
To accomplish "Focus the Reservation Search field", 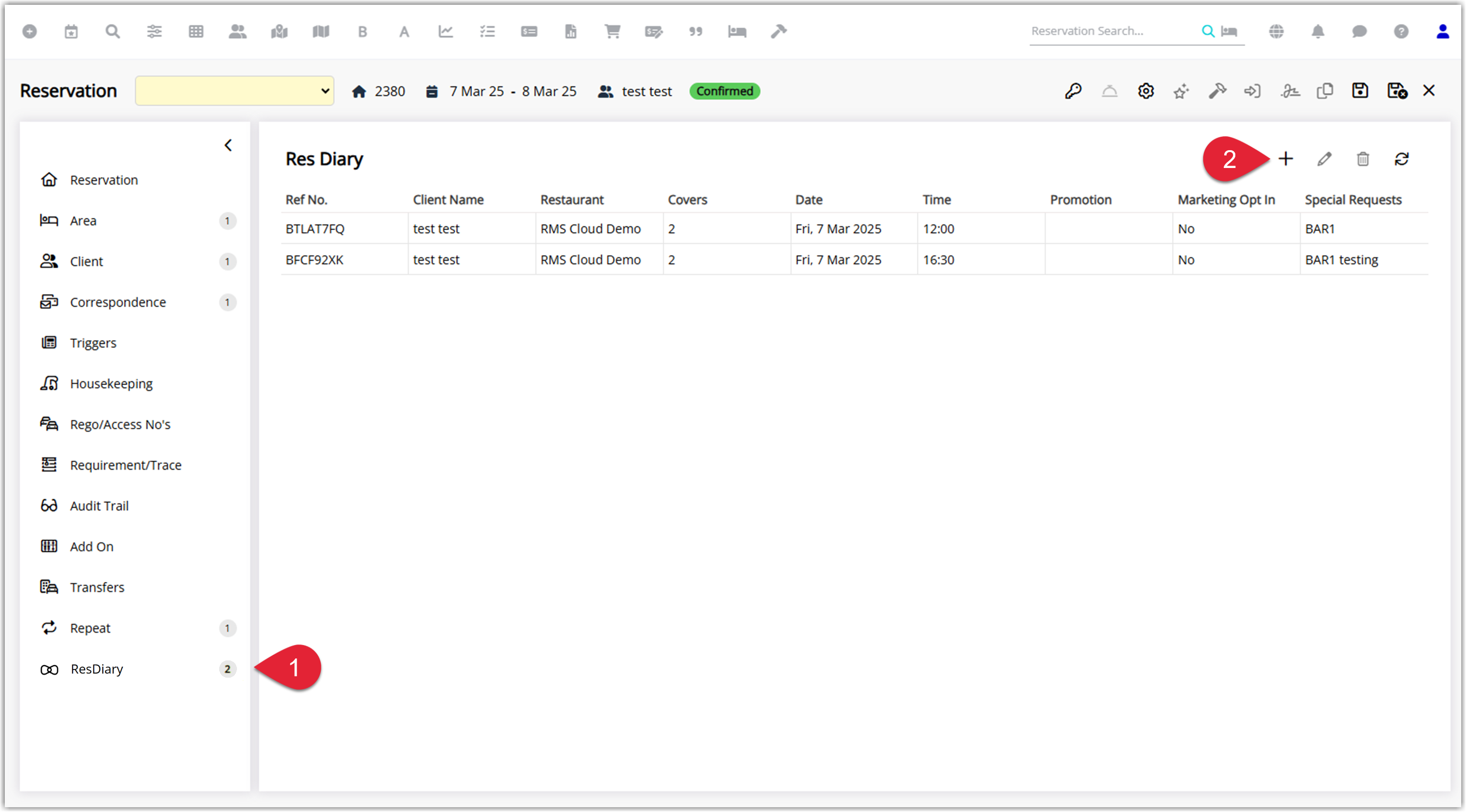I will [x=1113, y=31].
